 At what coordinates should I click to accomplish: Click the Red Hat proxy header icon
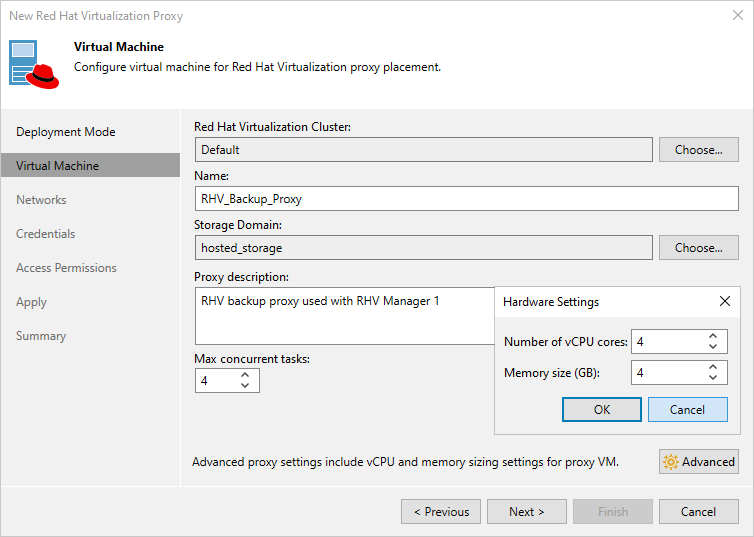pyautogui.click(x=36, y=64)
